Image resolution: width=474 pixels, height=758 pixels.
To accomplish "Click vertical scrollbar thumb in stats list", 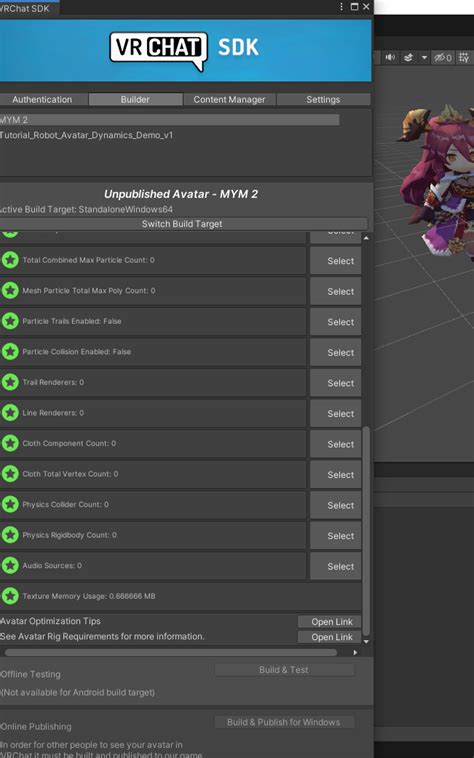I will tap(366, 530).
